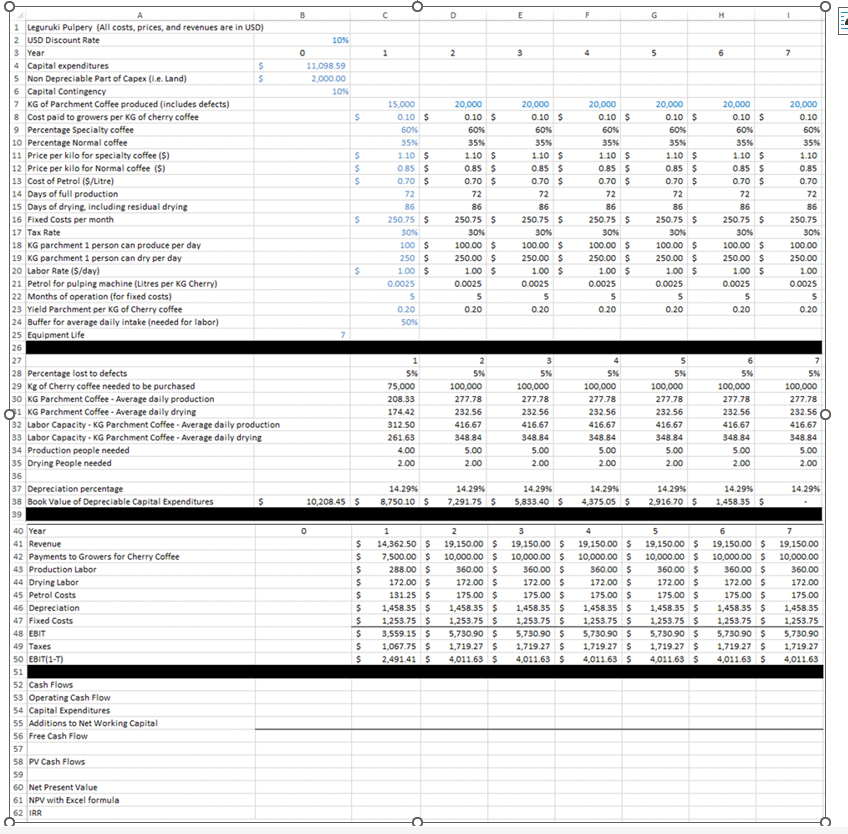Click the 2,491.41 EBIT(1-T) value
The image size is (848, 834).
point(399,659)
